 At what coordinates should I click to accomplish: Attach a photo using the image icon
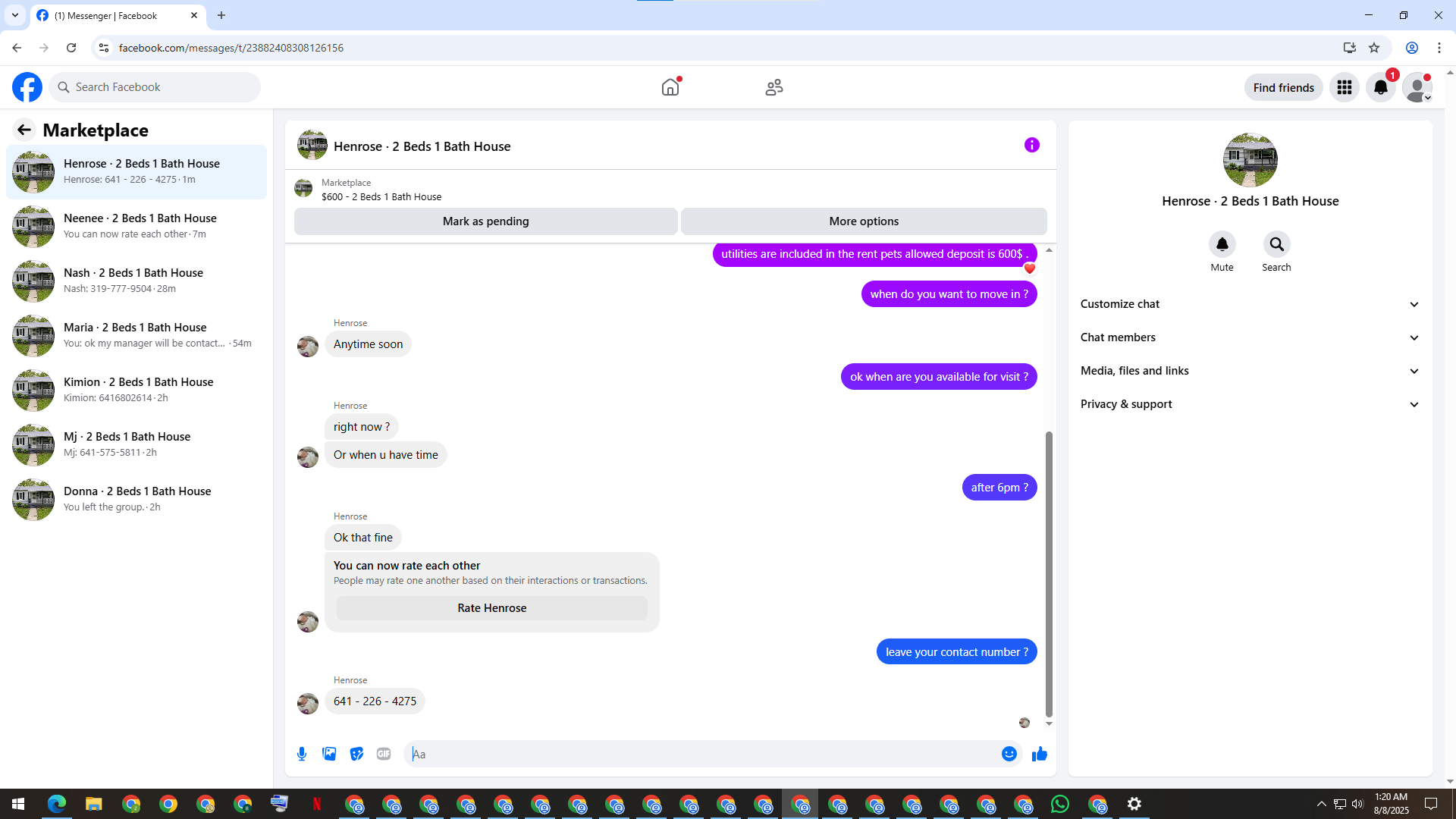[329, 754]
